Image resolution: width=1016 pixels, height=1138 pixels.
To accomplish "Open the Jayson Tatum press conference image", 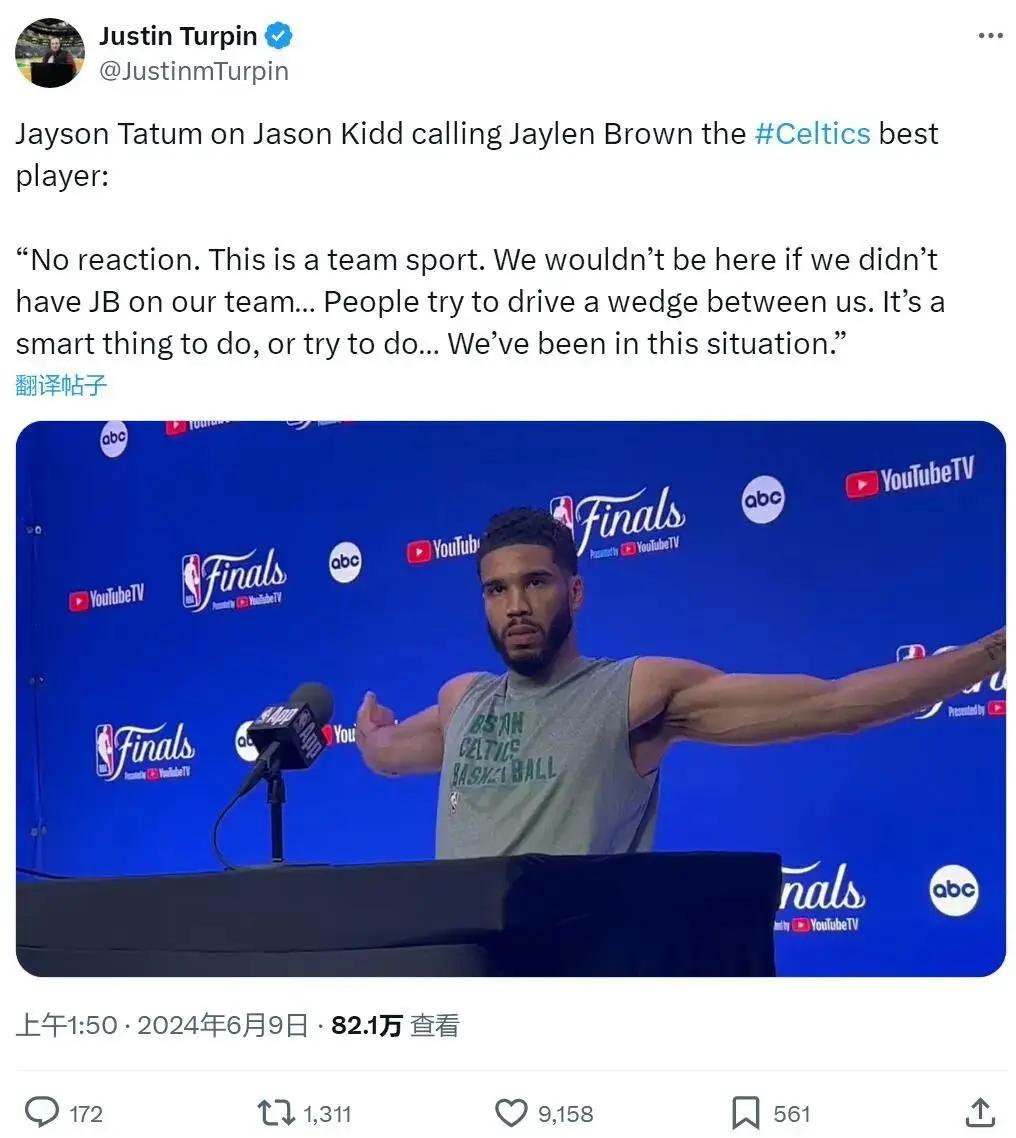I will pos(511,698).
